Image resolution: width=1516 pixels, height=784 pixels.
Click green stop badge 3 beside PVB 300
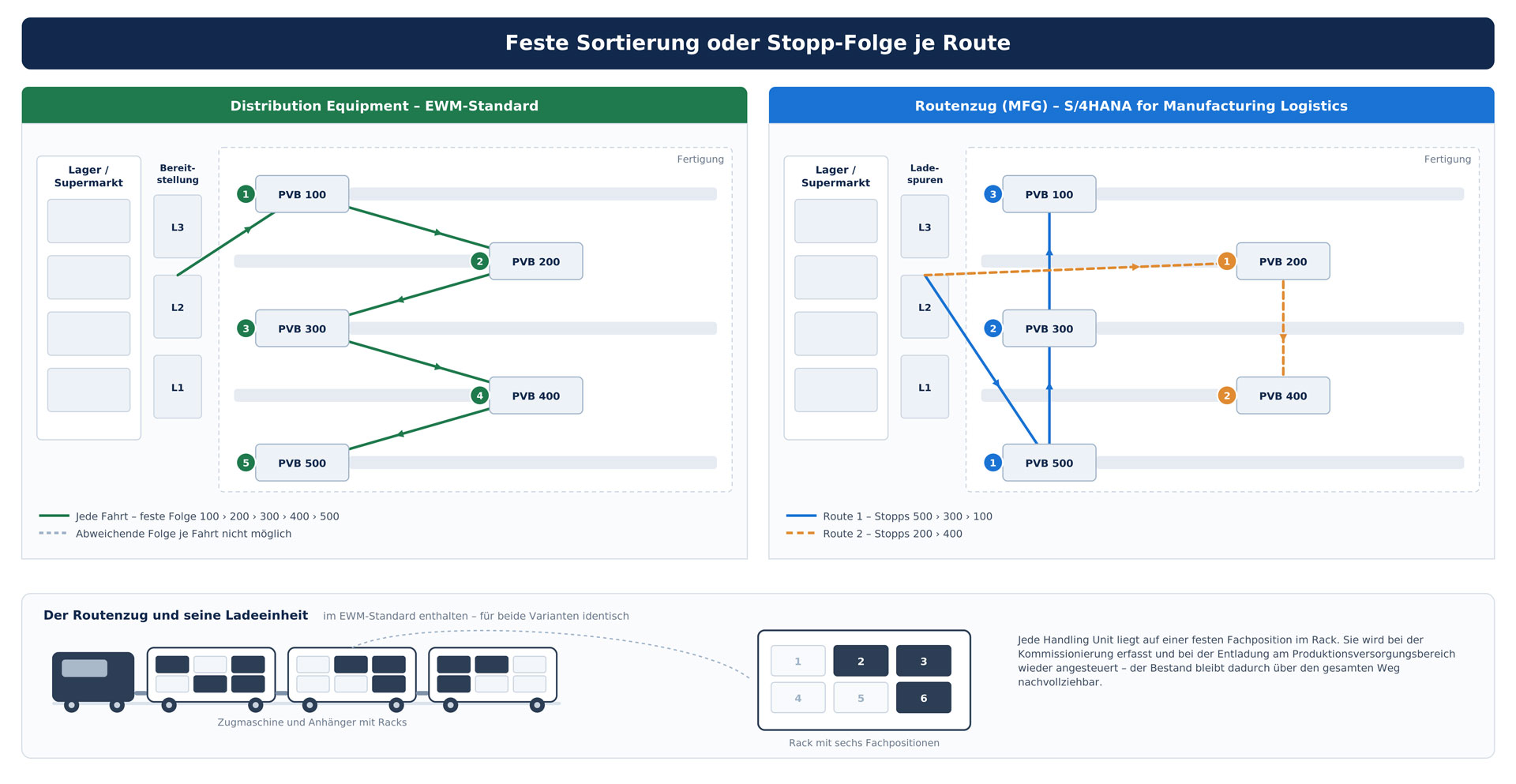[246, 328]
